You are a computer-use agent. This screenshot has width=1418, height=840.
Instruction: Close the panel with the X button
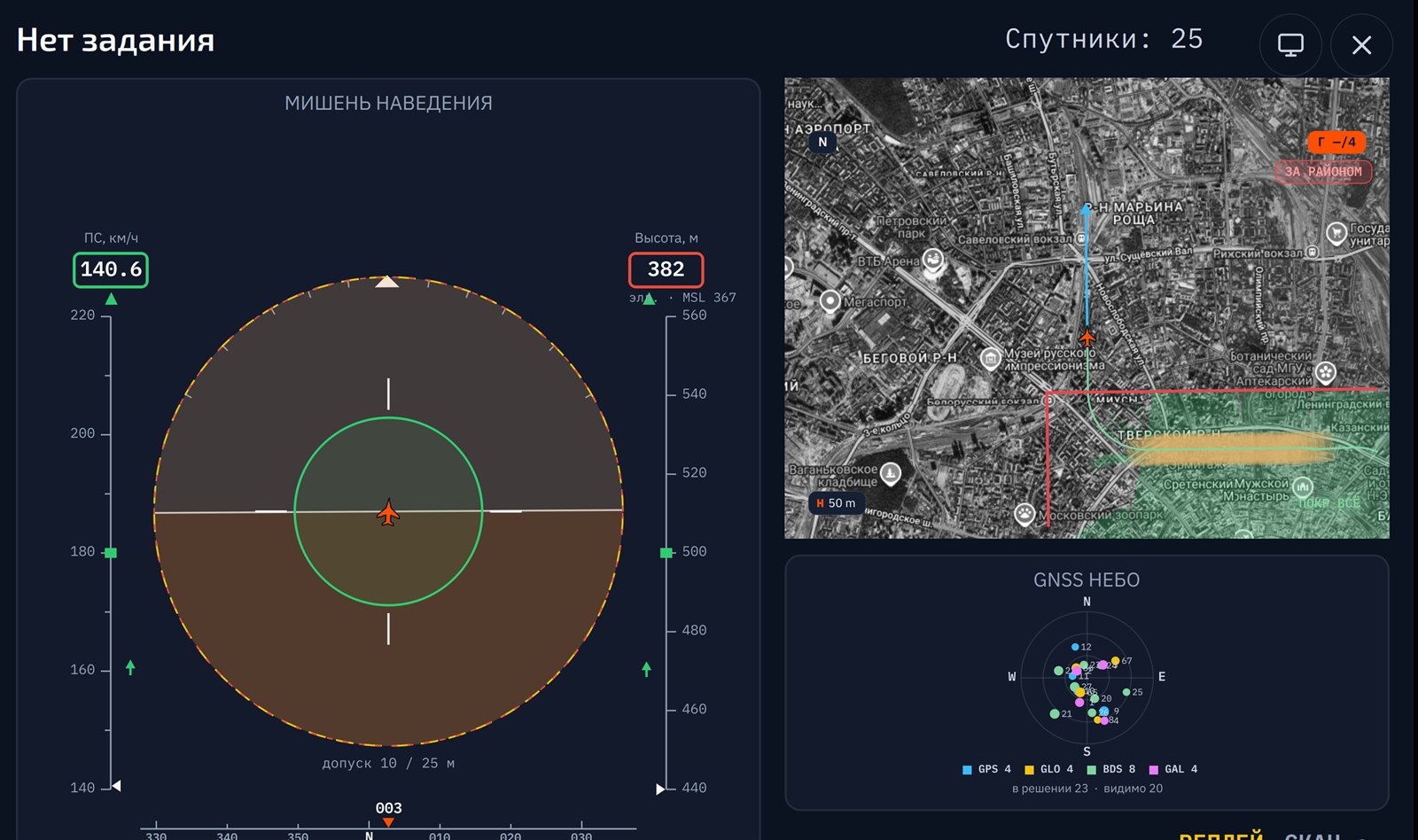1361,45
